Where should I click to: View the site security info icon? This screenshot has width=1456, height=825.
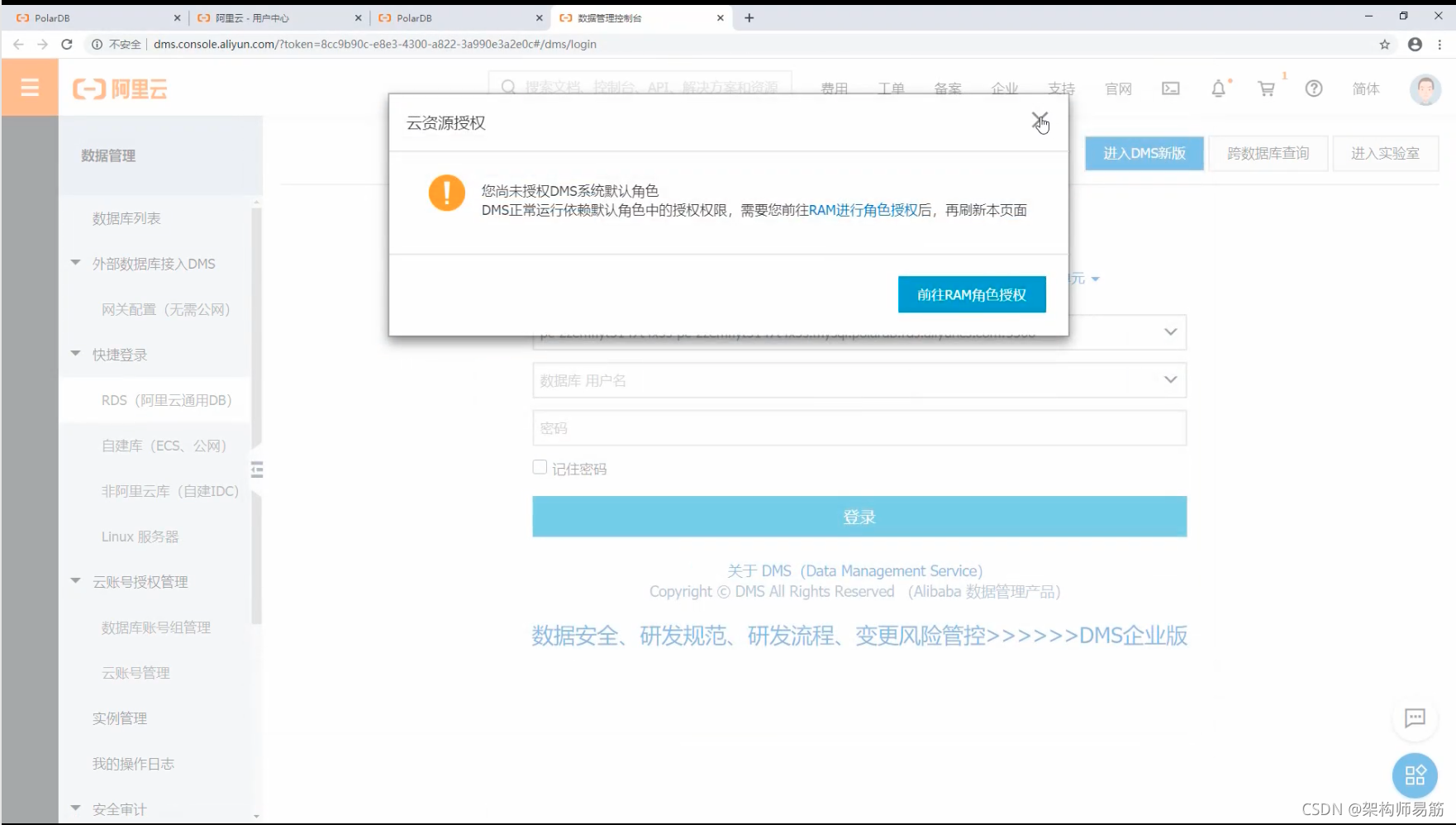tap(97, 45)
